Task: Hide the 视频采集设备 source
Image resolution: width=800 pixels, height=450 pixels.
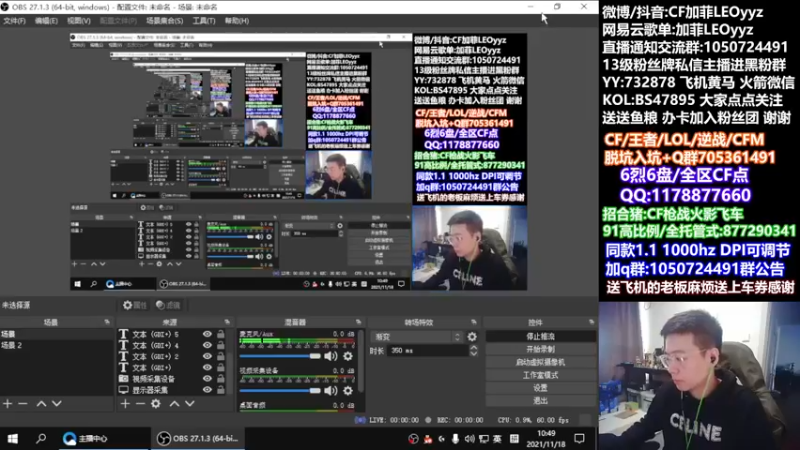Action: (x=207, y=379)
